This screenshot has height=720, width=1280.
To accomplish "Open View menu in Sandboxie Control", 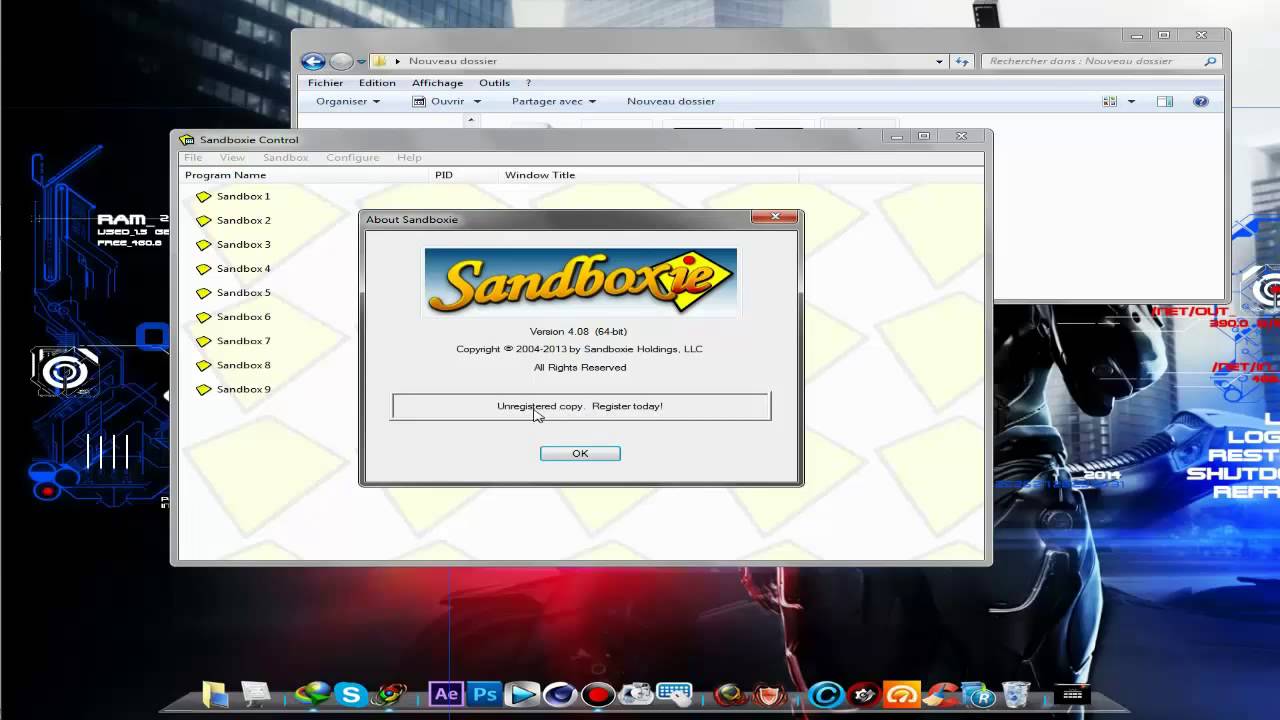I will [232, 157].
